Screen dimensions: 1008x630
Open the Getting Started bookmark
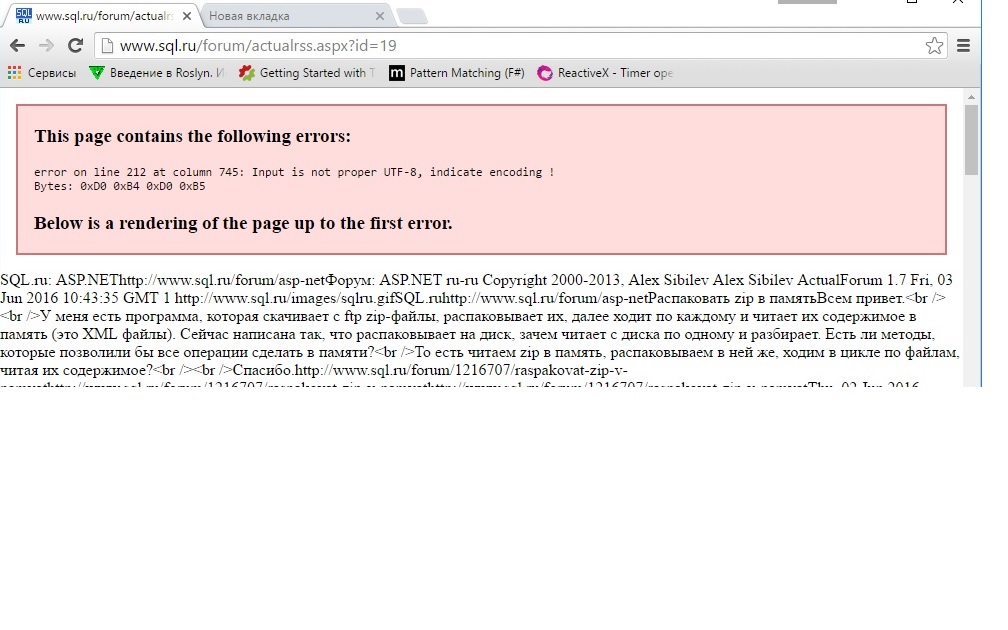[307, 73]
